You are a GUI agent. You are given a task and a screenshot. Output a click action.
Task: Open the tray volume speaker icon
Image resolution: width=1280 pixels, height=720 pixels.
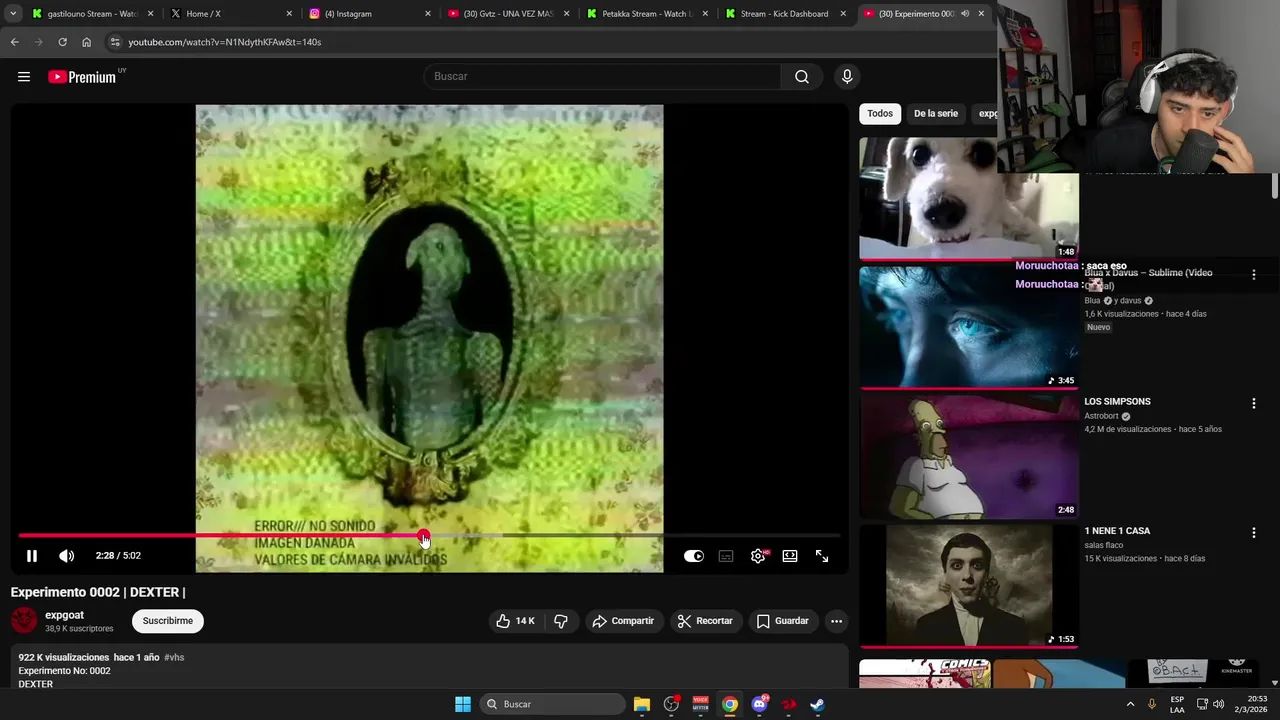(x=1218, y=704)
